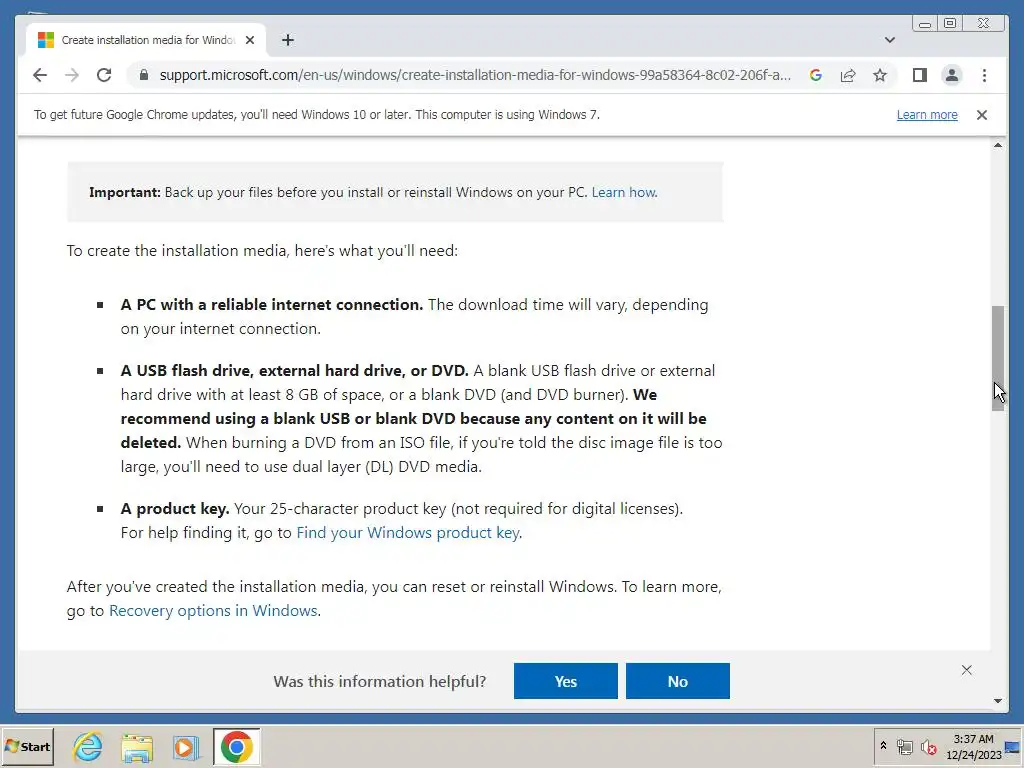Viewport: 1024px width, 768px height.
Task: Click the address bar URL
Action: [475, 75]
